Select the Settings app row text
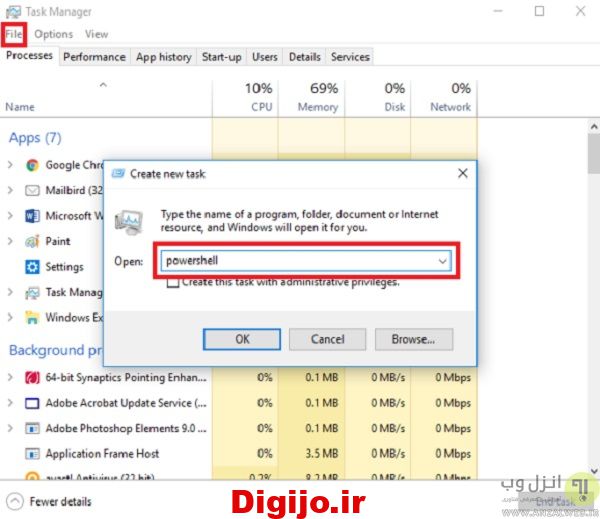The image size is (600, 519). point(64,267)
